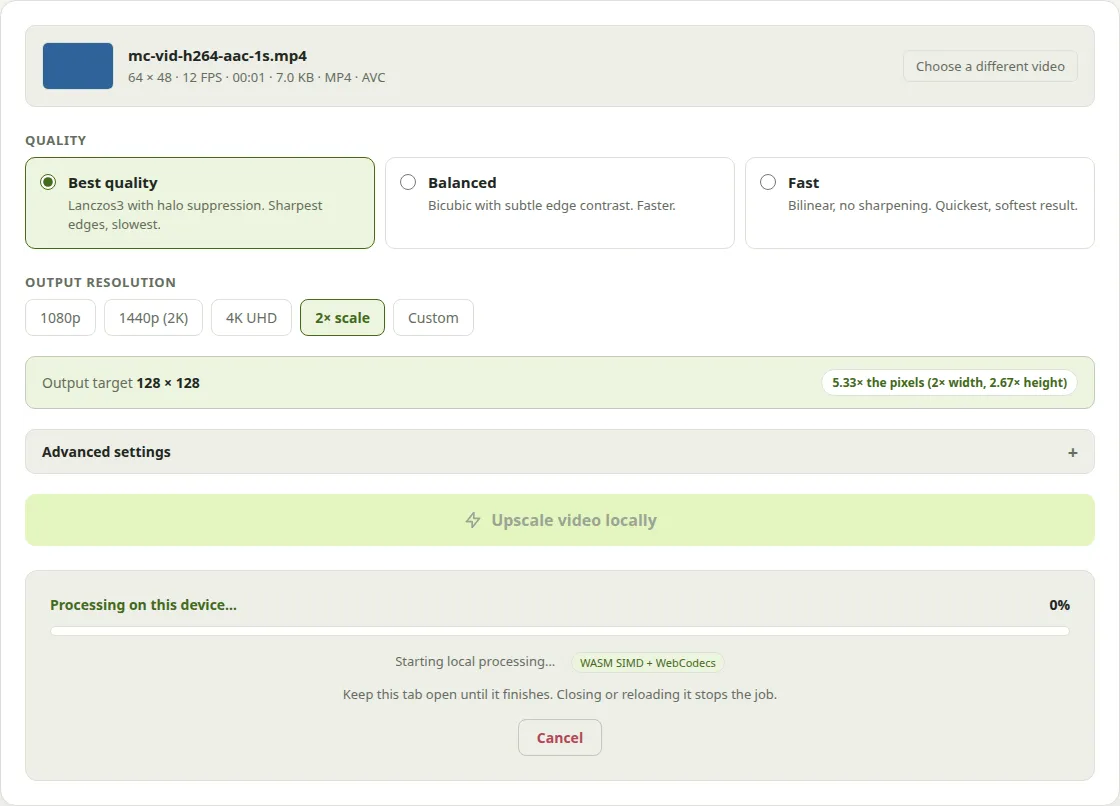Screen dimensions: 1120x806
Task: Click the 'Output target 128 × 128' text
Action: coord(121,383)
